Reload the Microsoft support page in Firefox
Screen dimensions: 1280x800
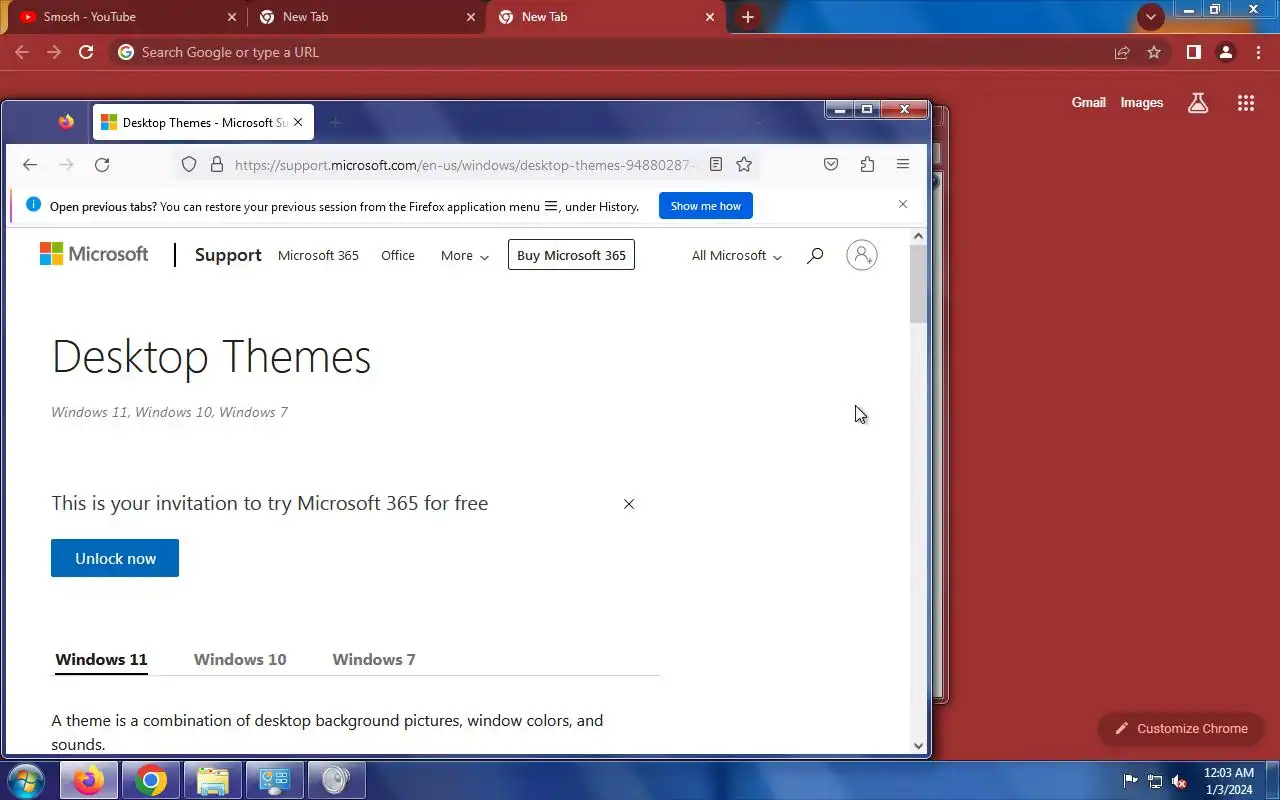(x=102, y=165)
